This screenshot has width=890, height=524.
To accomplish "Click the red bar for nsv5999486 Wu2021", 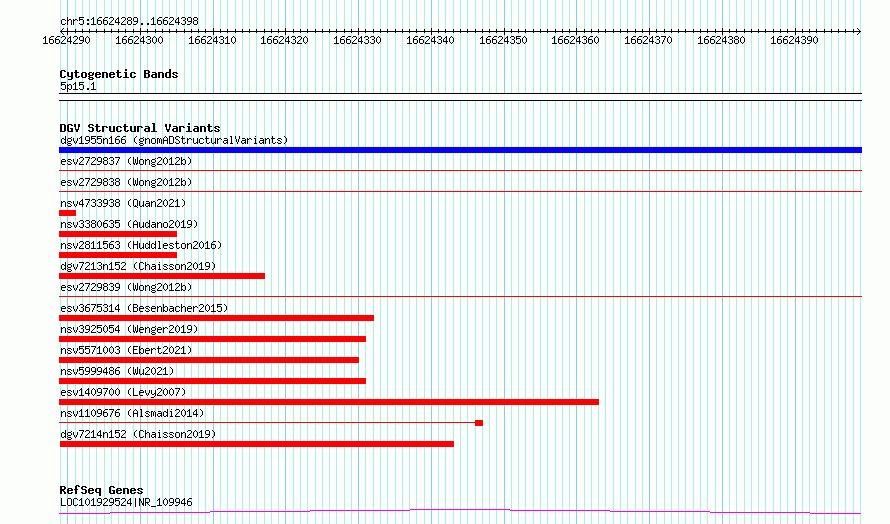I will [x=212, y=381].
